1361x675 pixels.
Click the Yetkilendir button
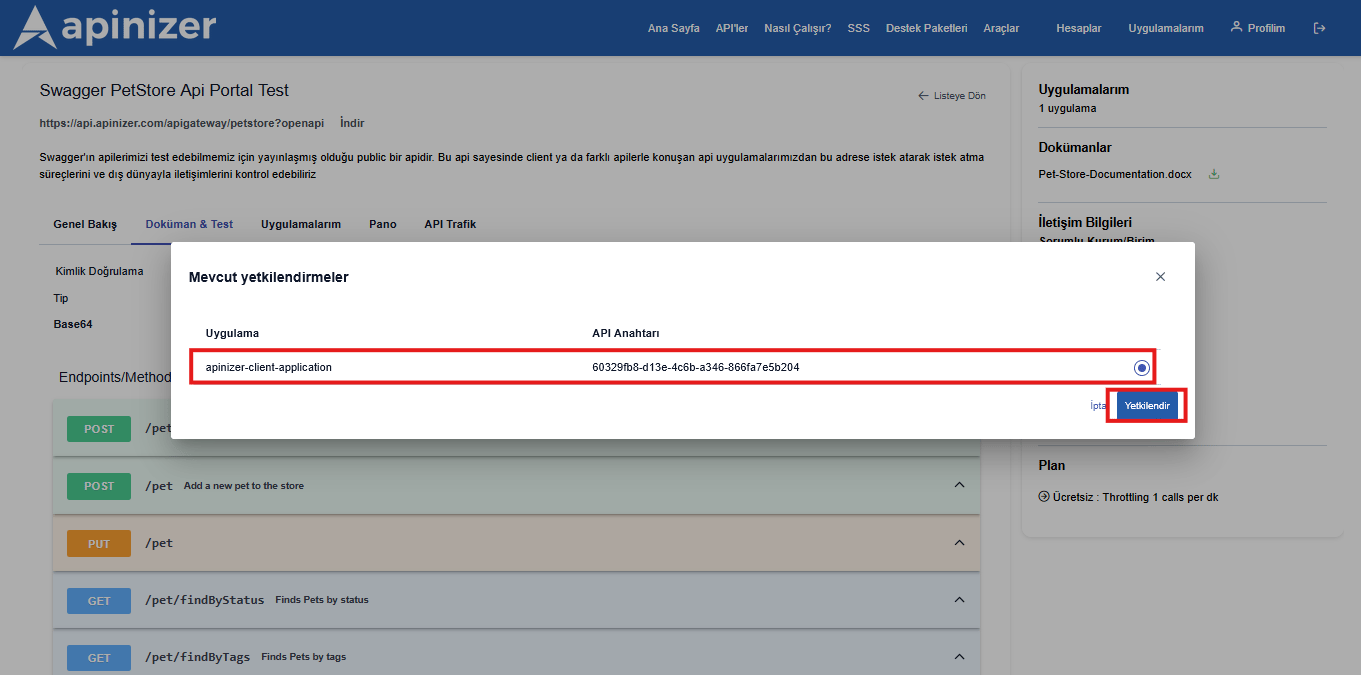(x=1147, y=406)
